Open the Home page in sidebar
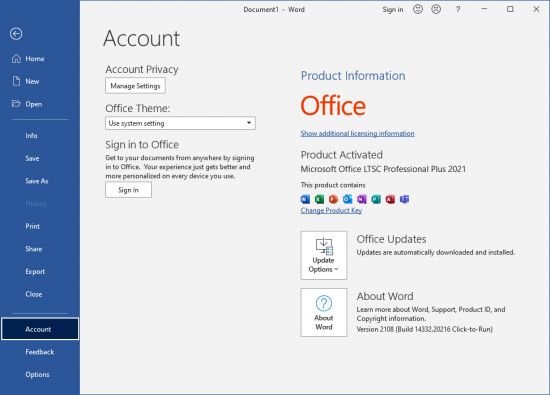This screenshot has height=395, width=550. pyautogui.click(x=35, y=59)
